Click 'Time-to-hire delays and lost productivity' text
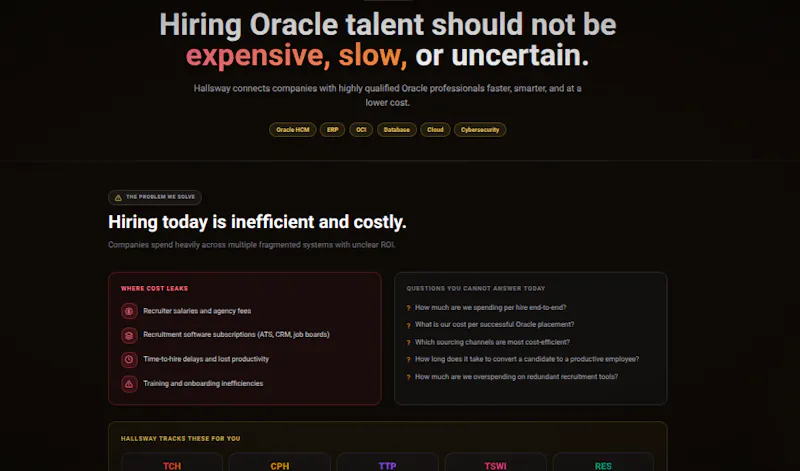The width and height of the screenshot is (800, 471). click(x=206, y=359)
